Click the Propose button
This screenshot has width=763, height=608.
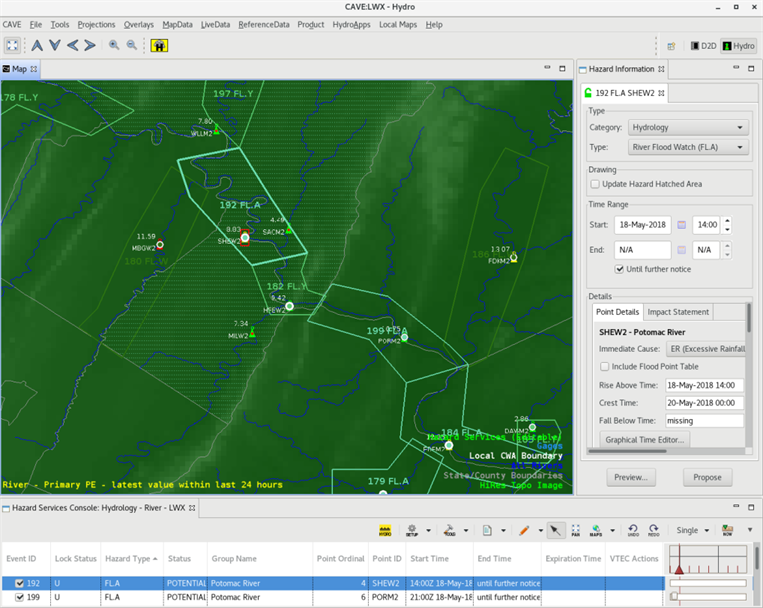click(707, 478)
